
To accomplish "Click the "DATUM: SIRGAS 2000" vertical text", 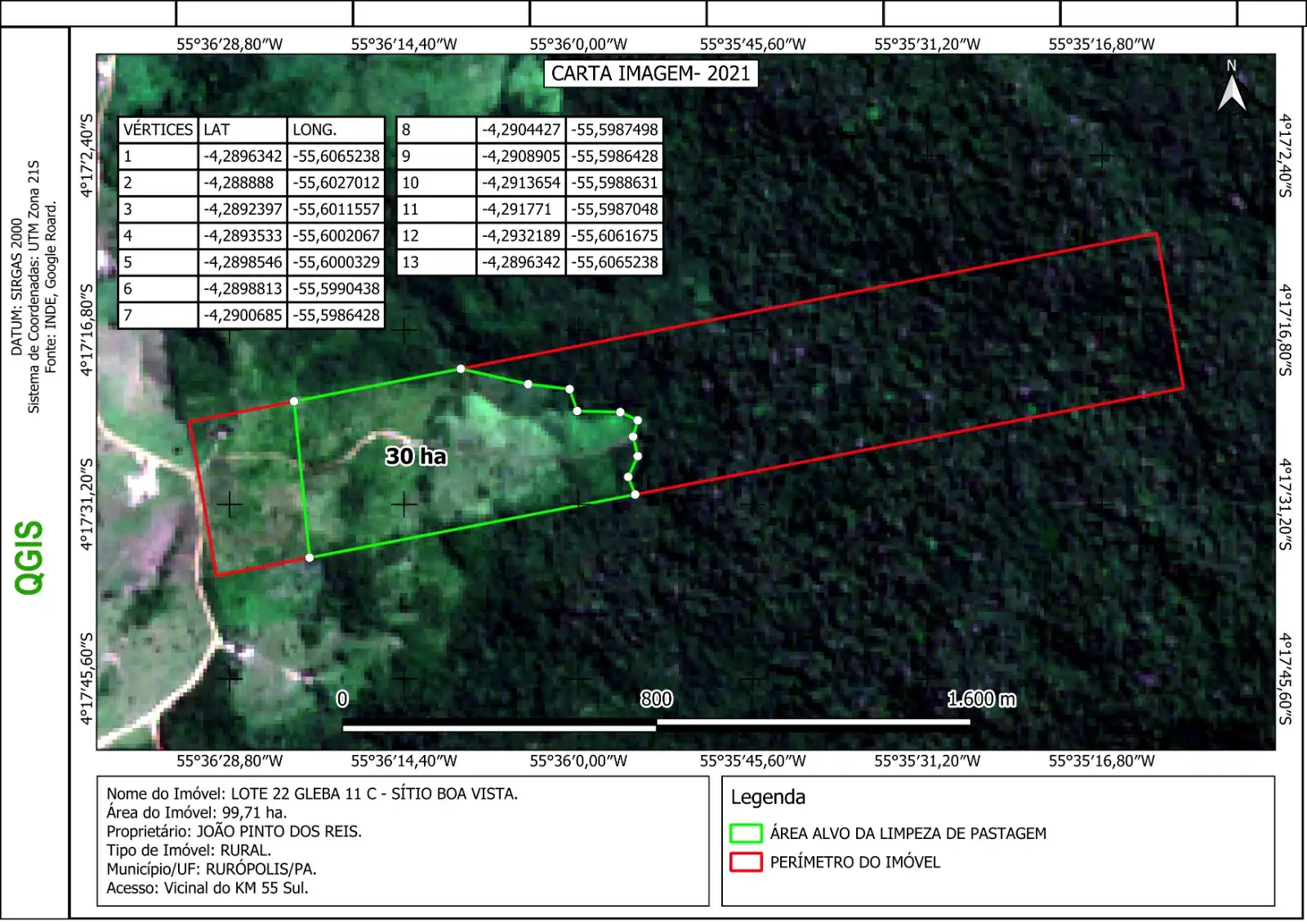I will pyautogui.click(x=16, y=286).
